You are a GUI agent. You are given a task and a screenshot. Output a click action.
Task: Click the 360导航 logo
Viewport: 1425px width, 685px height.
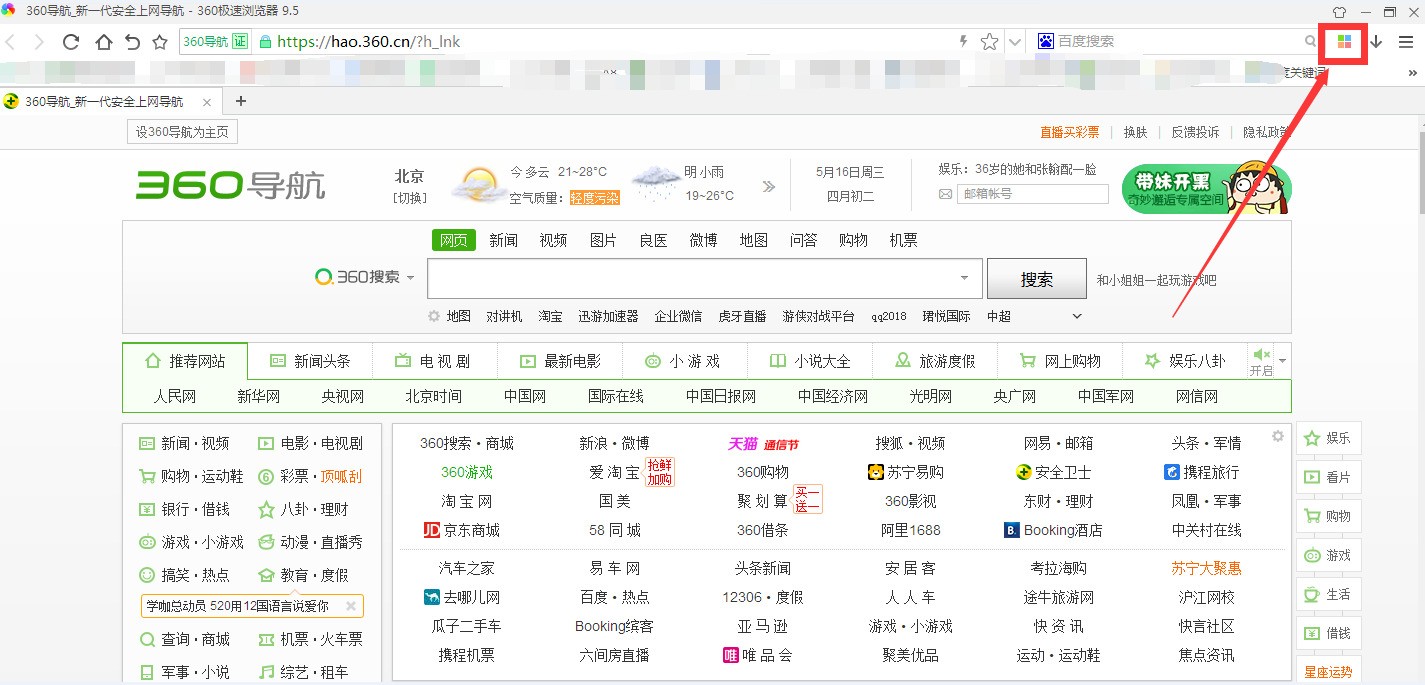coord(231,185)
